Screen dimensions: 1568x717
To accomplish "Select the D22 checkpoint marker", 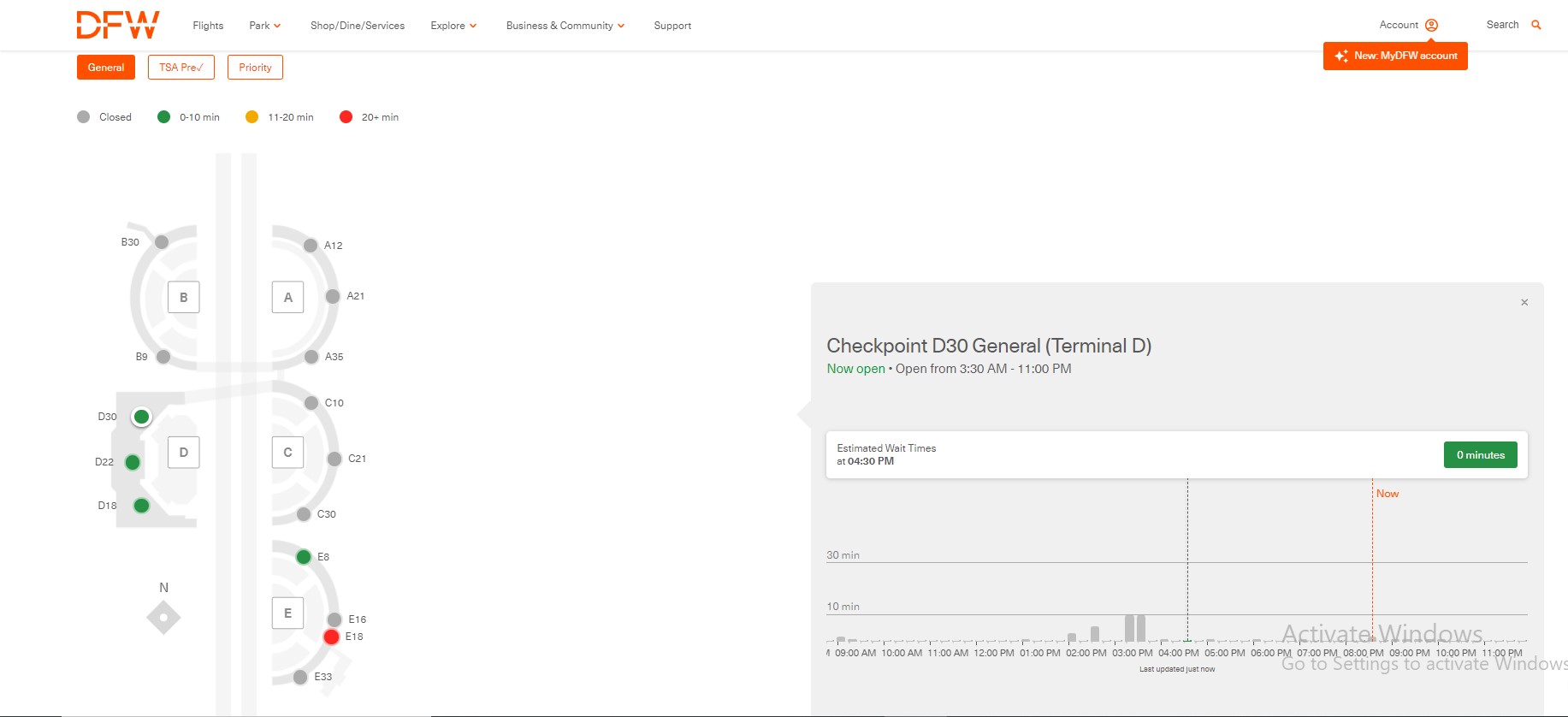I will tap(133, 462).
